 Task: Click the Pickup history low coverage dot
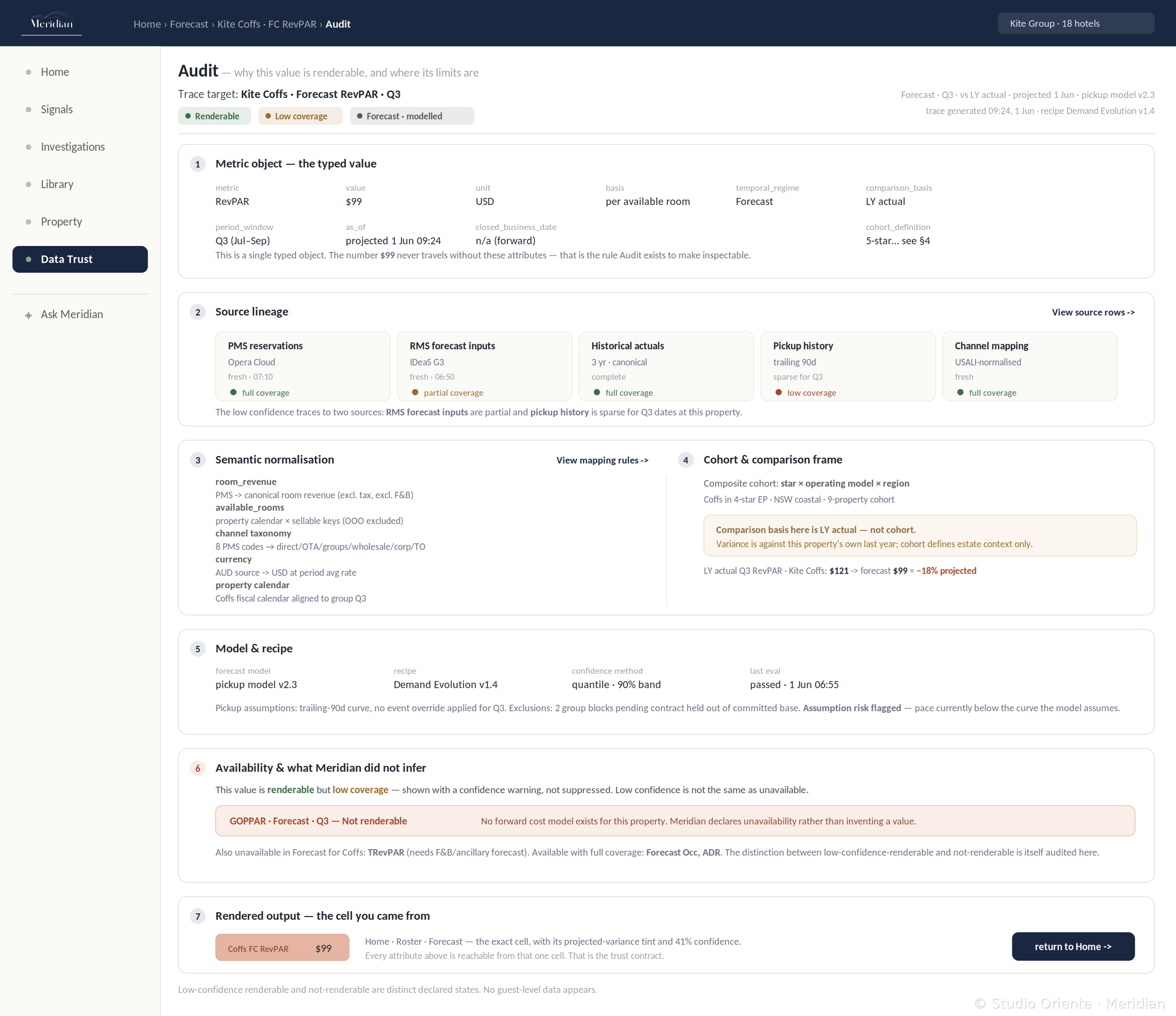779,392
